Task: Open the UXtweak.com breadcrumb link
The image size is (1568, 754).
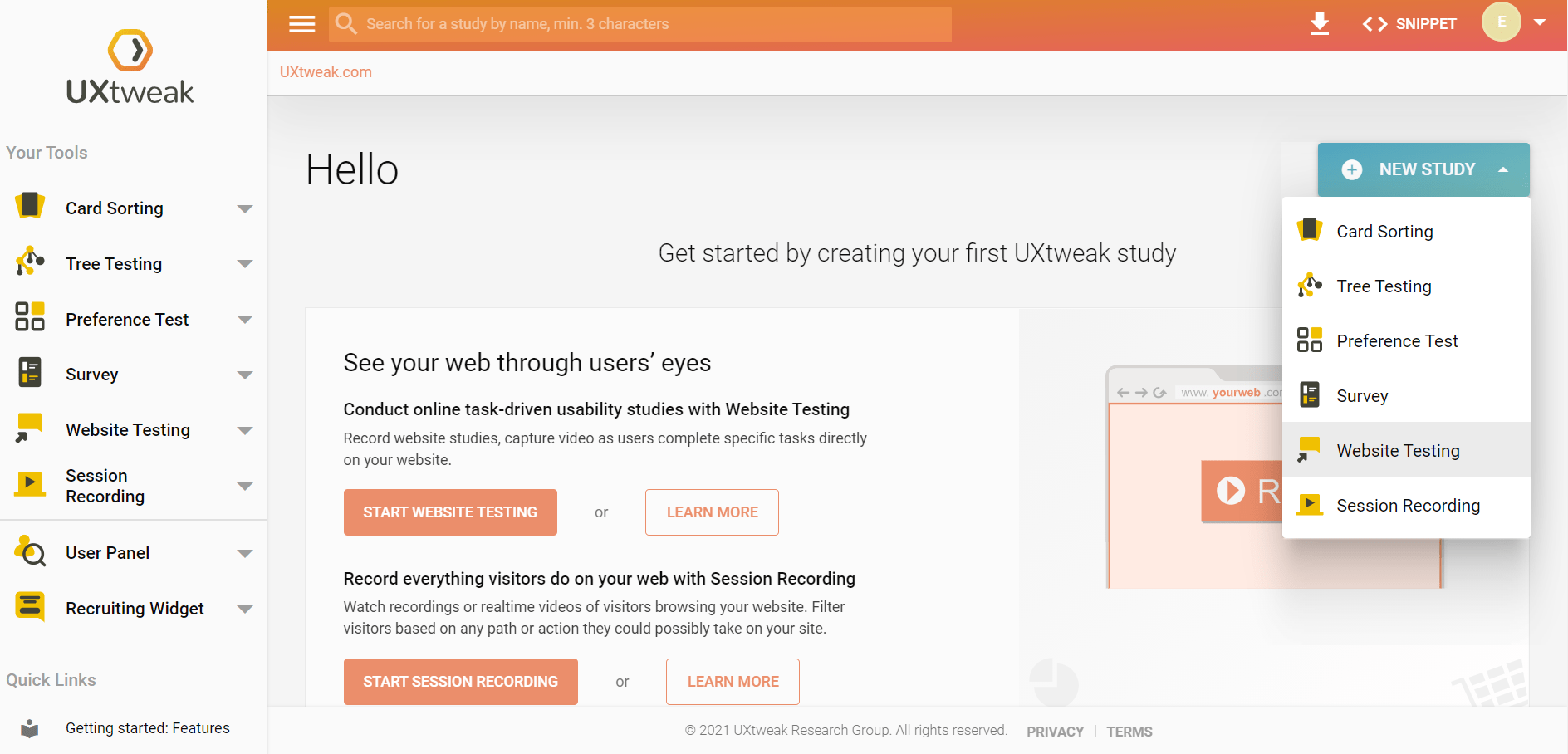Action: 326,72
